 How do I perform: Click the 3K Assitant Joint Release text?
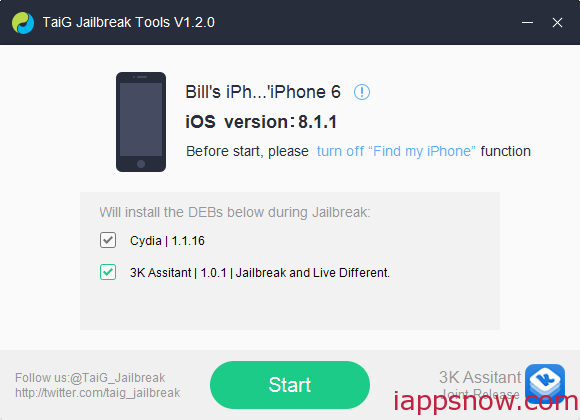pyautogui.click(x=480, y=385)
